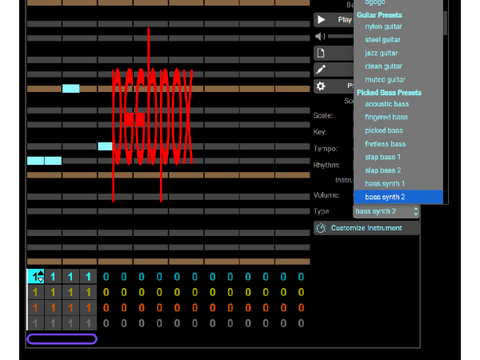480x360 pixels.
Task: Open the instrument Type dropdown showing bass synth 2
Action: [386, 211]
